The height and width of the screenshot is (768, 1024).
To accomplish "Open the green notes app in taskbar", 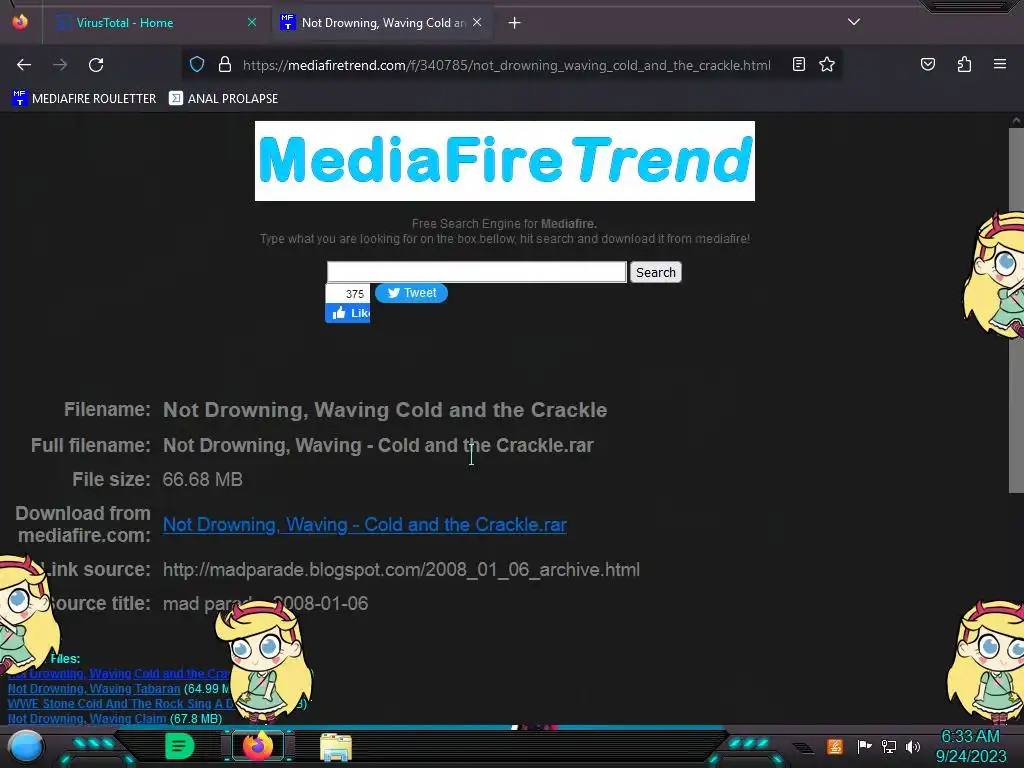I will 180,746.
